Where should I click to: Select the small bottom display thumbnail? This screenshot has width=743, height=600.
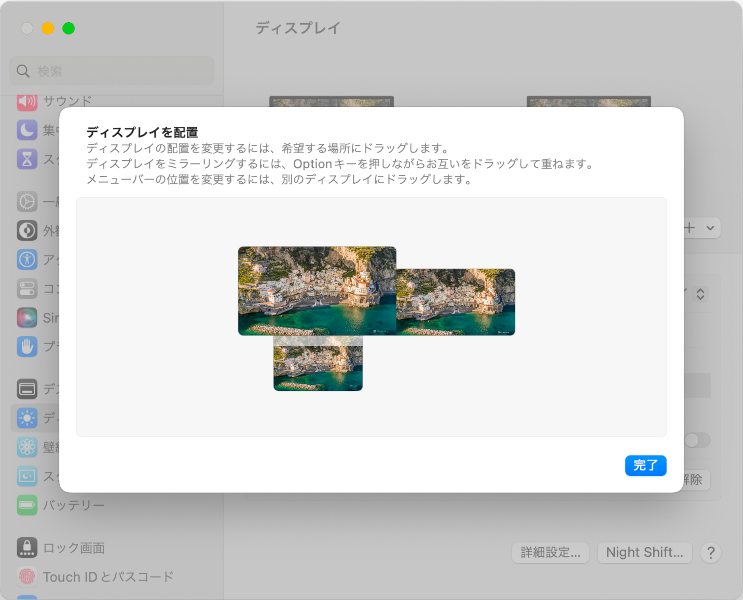point(318,364)
